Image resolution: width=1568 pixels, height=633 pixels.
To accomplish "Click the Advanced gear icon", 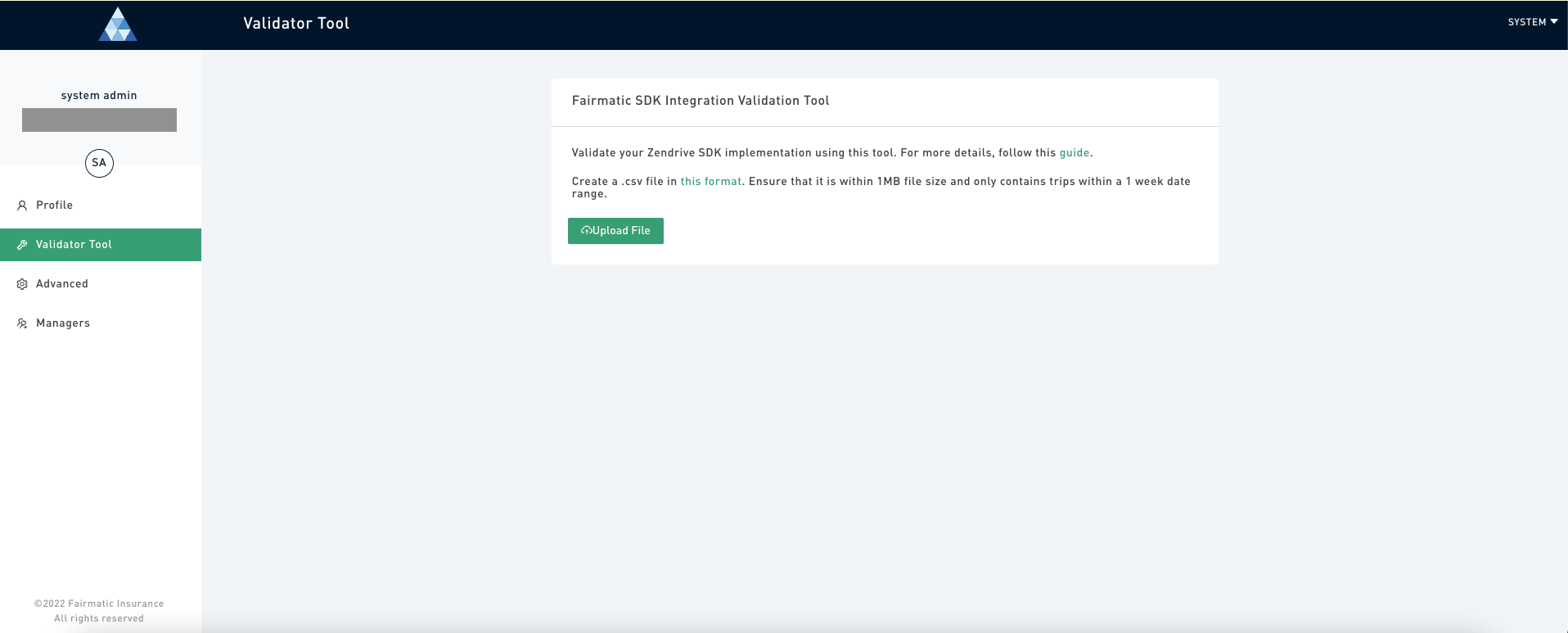I will click(x=22, y=284).
